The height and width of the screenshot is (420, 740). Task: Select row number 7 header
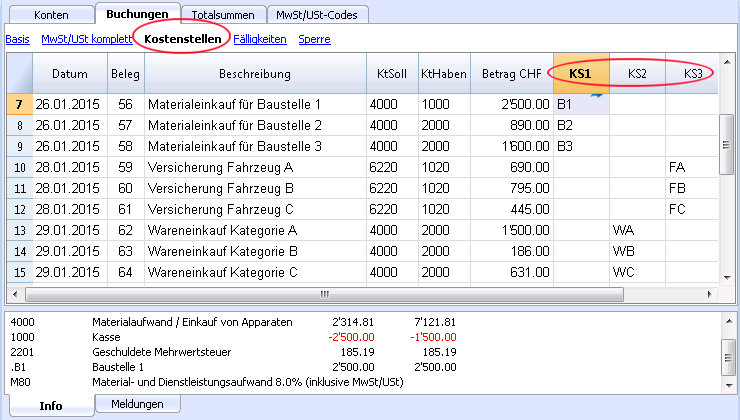pyautogui.click(x=19, y=104)
